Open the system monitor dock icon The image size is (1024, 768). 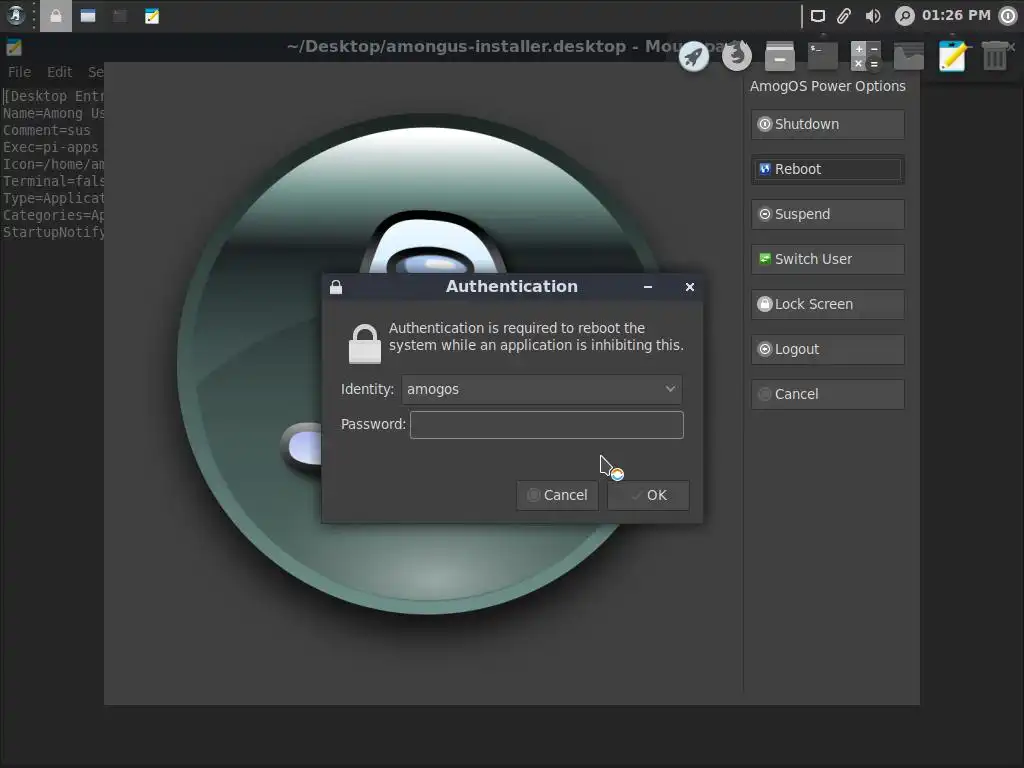(x=909, y=56)
